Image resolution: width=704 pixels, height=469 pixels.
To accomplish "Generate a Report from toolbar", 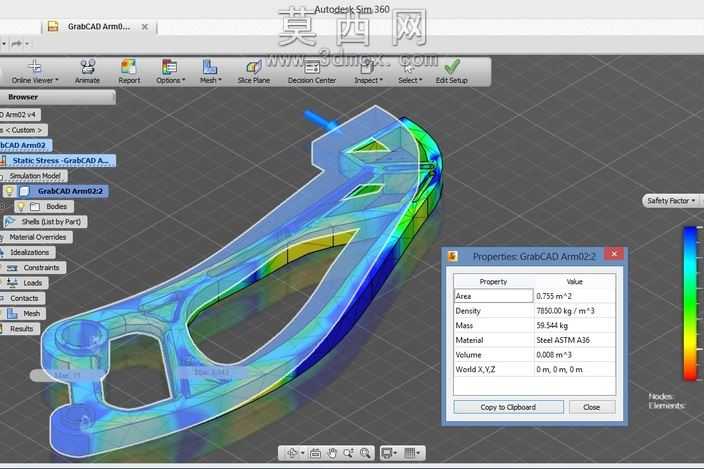I will point(129,71).
